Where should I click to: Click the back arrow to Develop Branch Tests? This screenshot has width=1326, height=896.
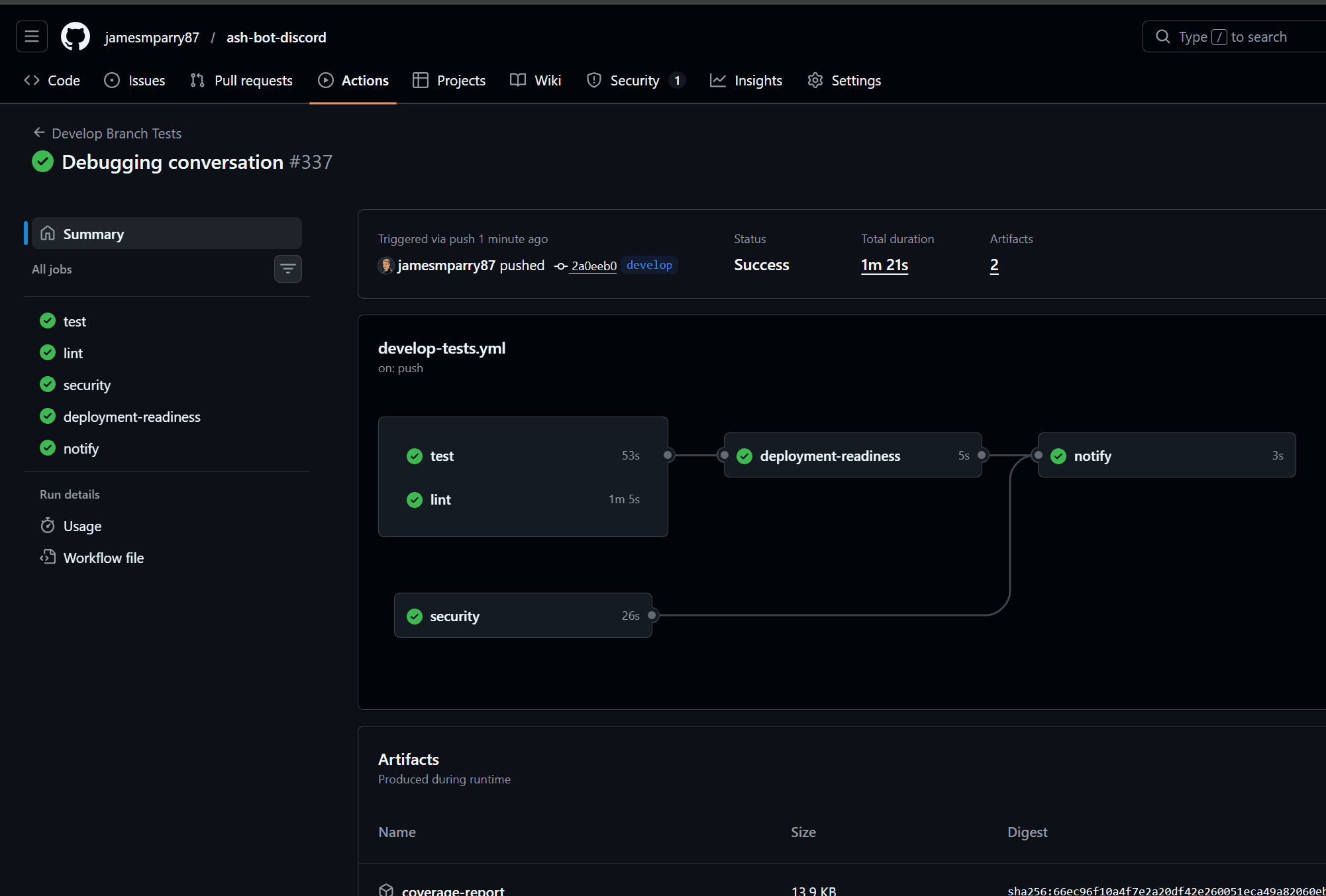pos(39,133)
